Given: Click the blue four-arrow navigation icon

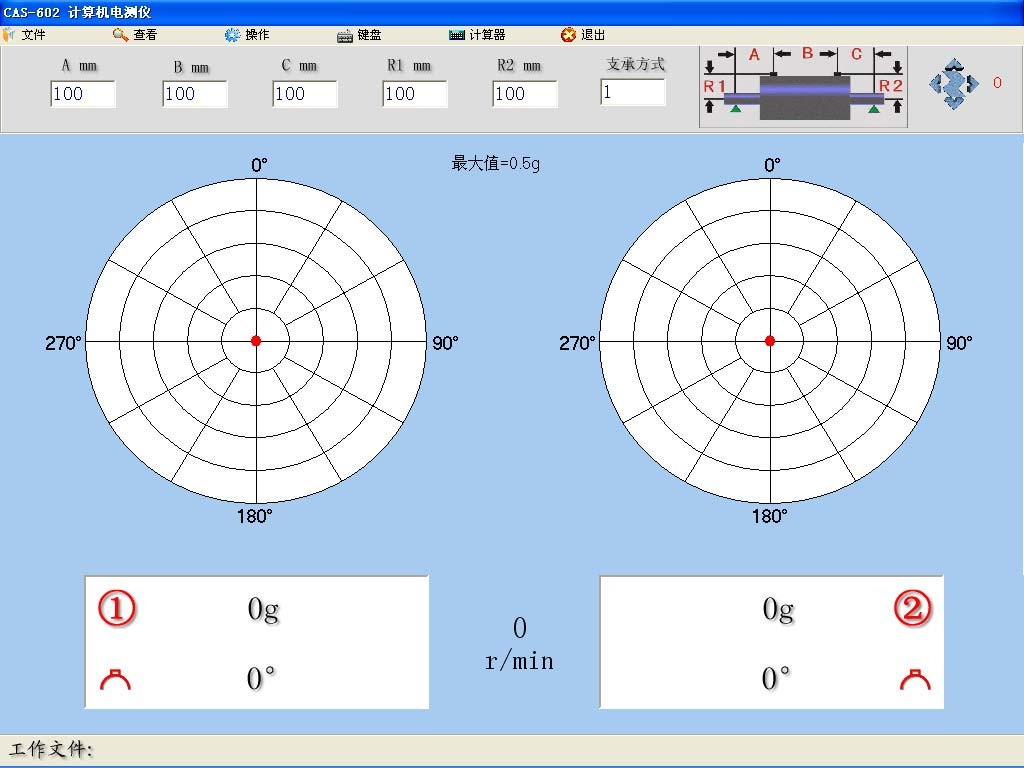Looking at the screenshot, I should click(x=953, y=84).
